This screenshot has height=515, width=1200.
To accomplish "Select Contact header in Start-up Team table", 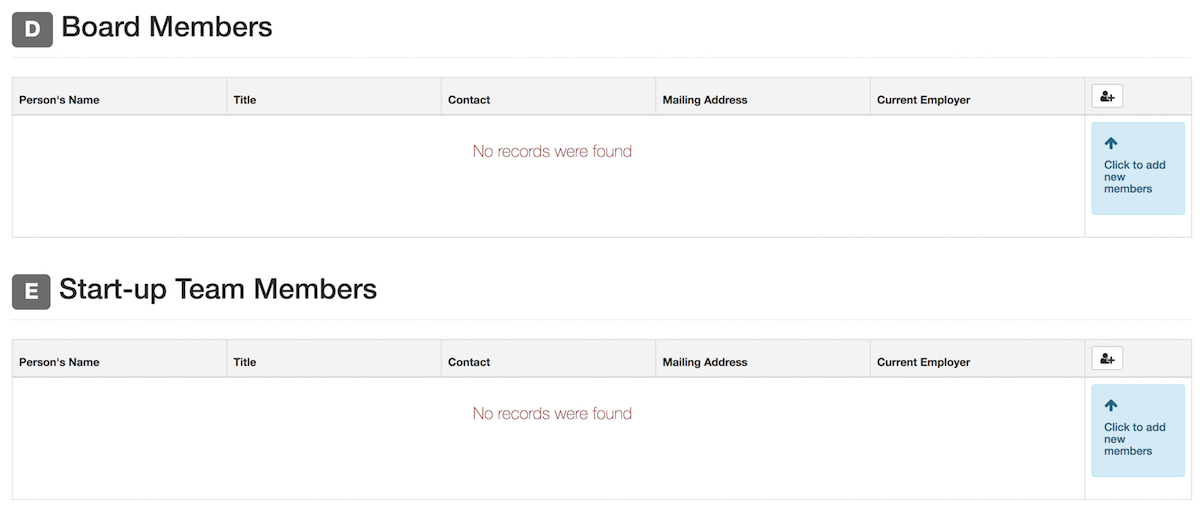I will pos(469,362).
